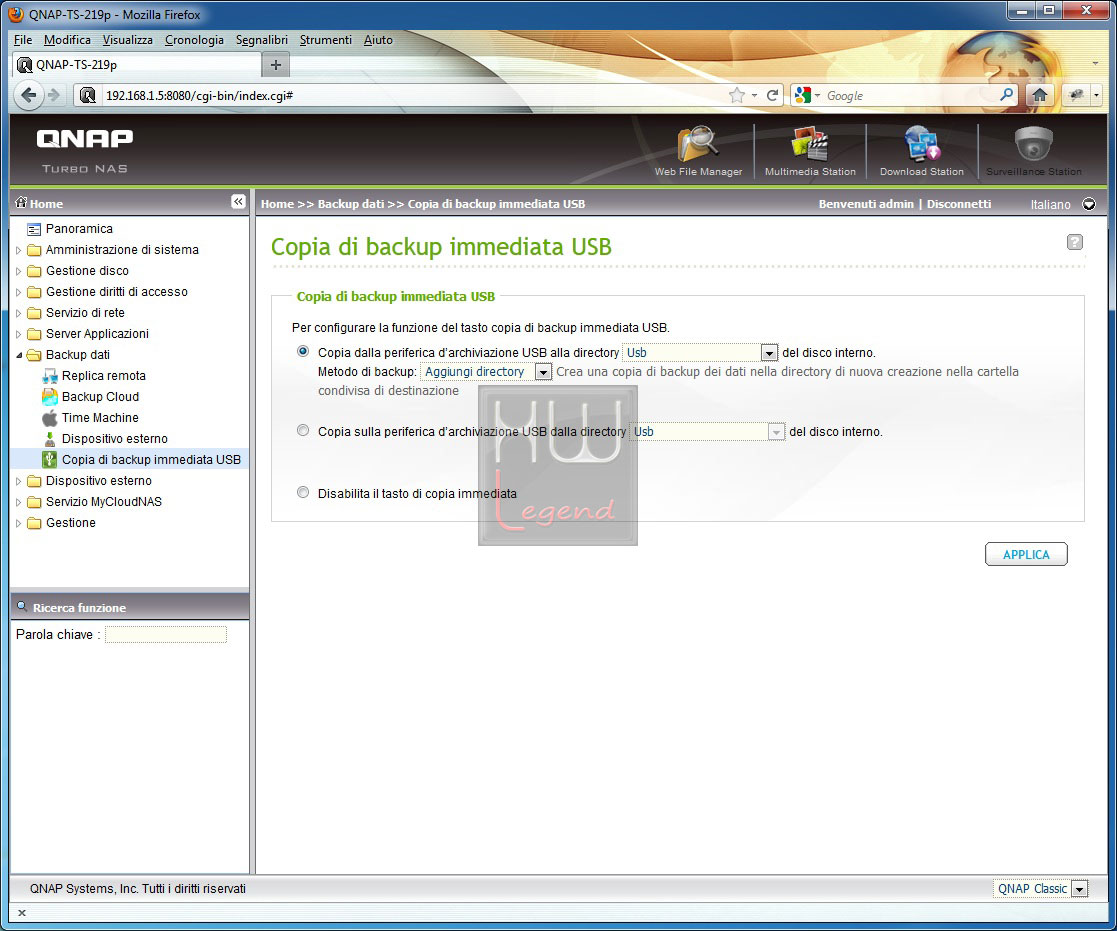Open the Aiuto menu

tap(378, 40)
